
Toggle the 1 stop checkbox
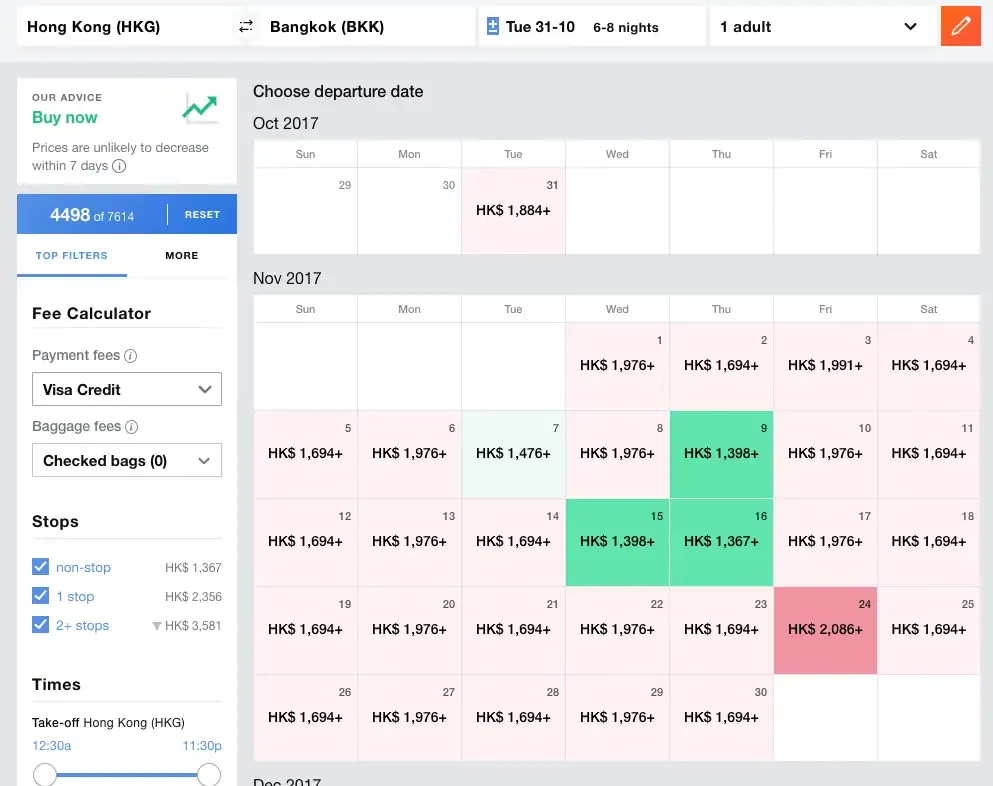coord(41,596)
